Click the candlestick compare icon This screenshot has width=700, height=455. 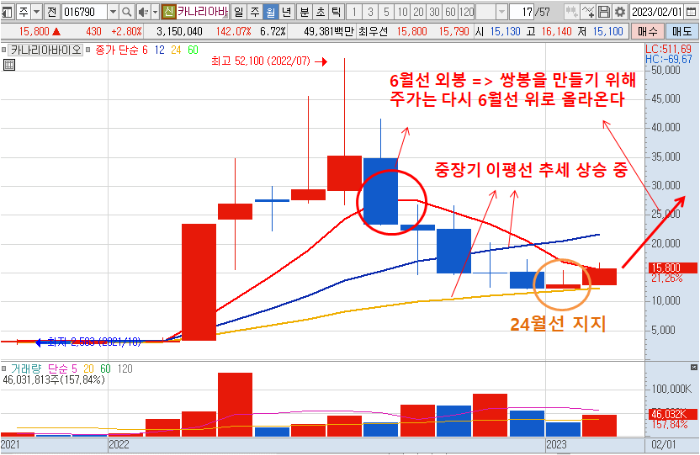571,12
